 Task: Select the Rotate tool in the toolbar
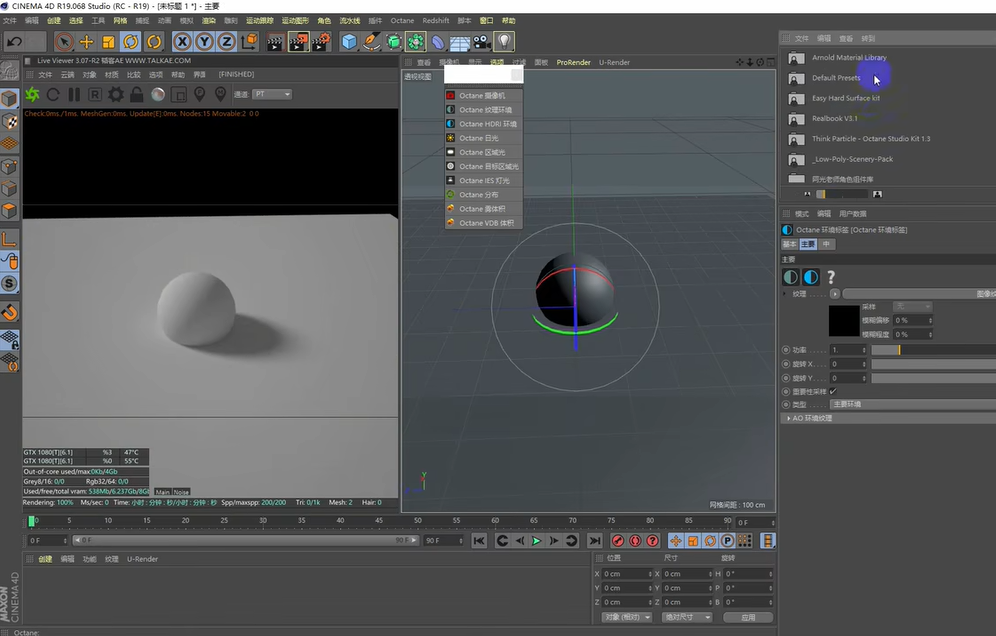[x=130, y=41]
